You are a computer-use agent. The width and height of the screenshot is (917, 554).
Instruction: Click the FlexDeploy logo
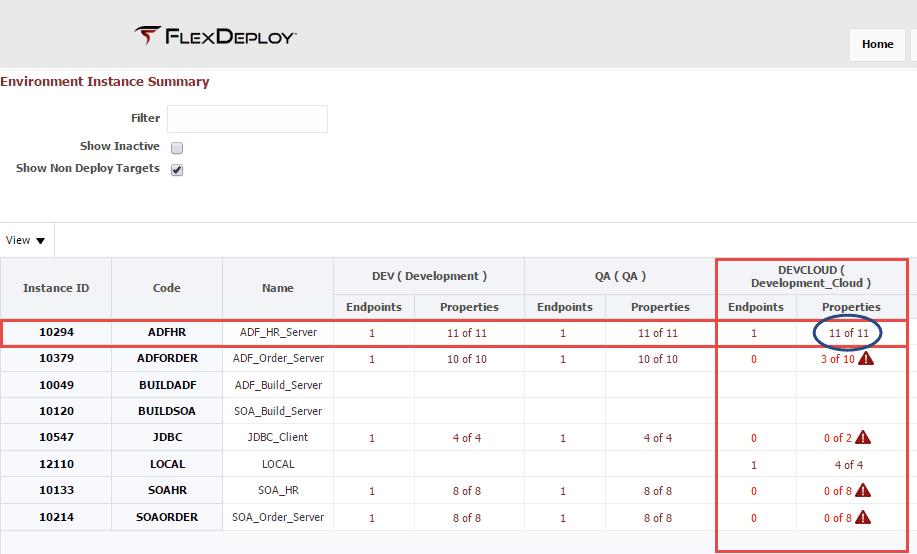pos(215,36)
